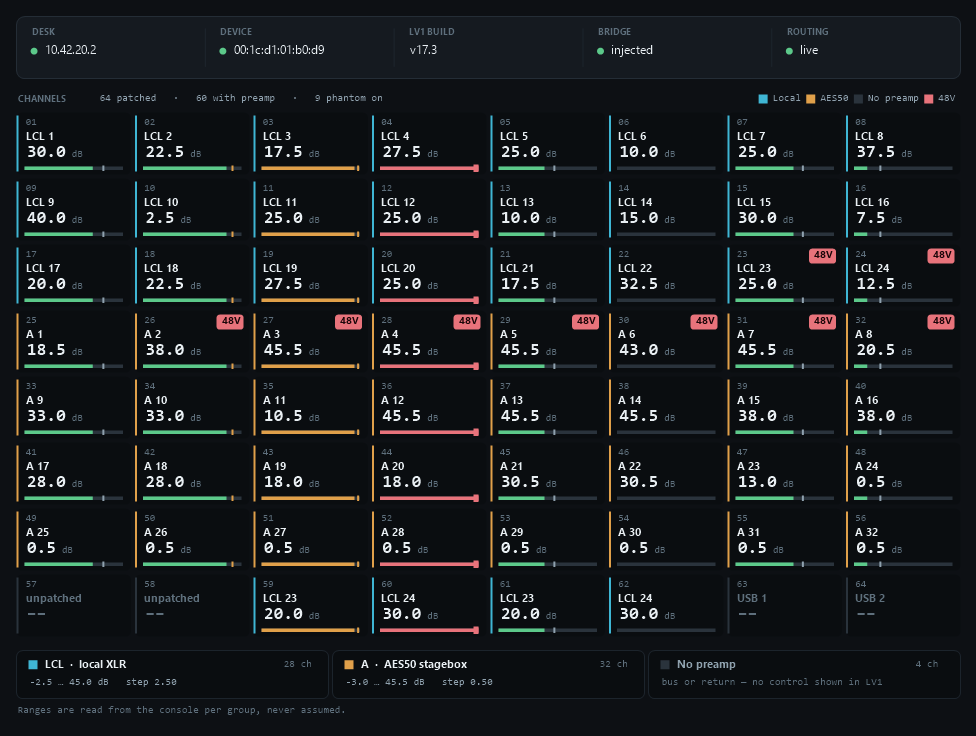The image size is (976, 736).
Task: Click the 9 phantom on counter
Action: [x=349, y=98]
